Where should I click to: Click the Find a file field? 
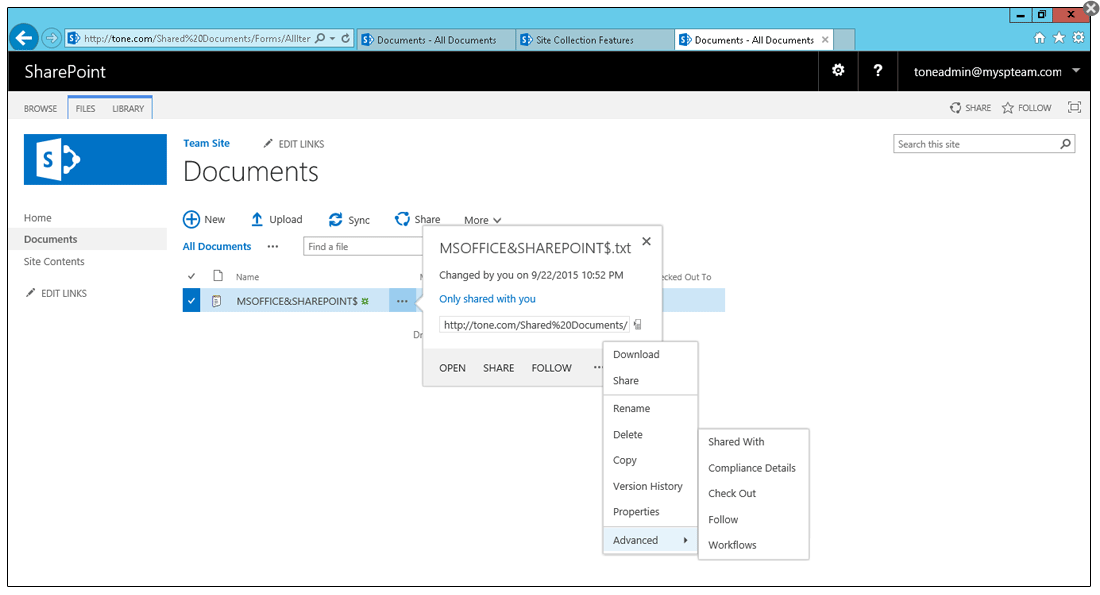tap(363, 246)
